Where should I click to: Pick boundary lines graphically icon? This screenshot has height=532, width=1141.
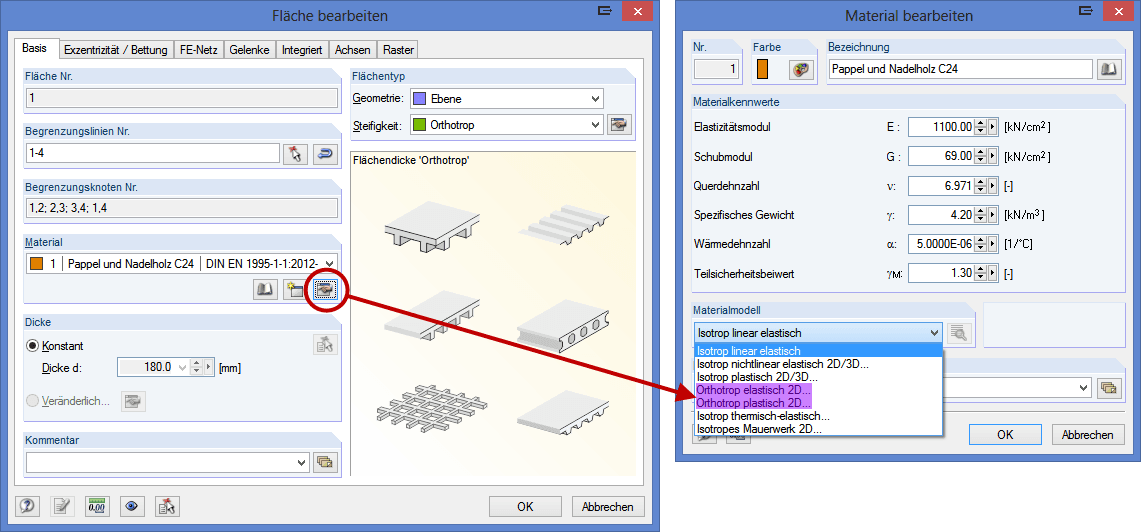click(295, 154)
